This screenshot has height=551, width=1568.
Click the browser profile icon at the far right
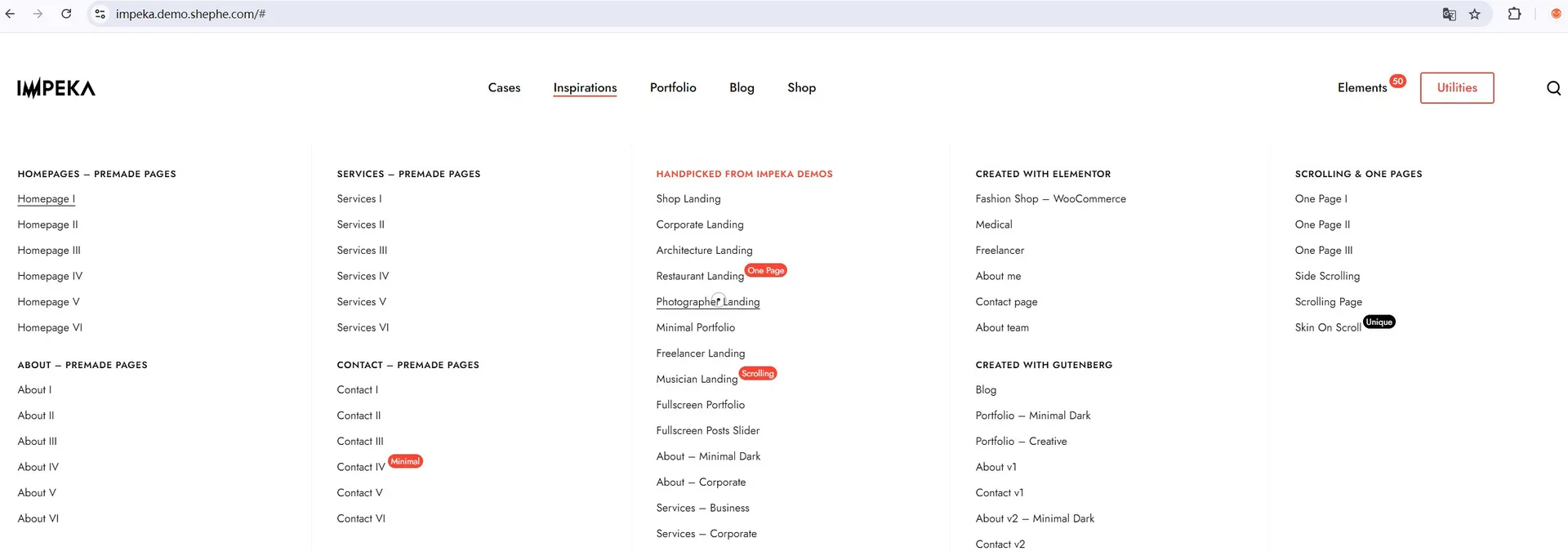(1556, 14)
